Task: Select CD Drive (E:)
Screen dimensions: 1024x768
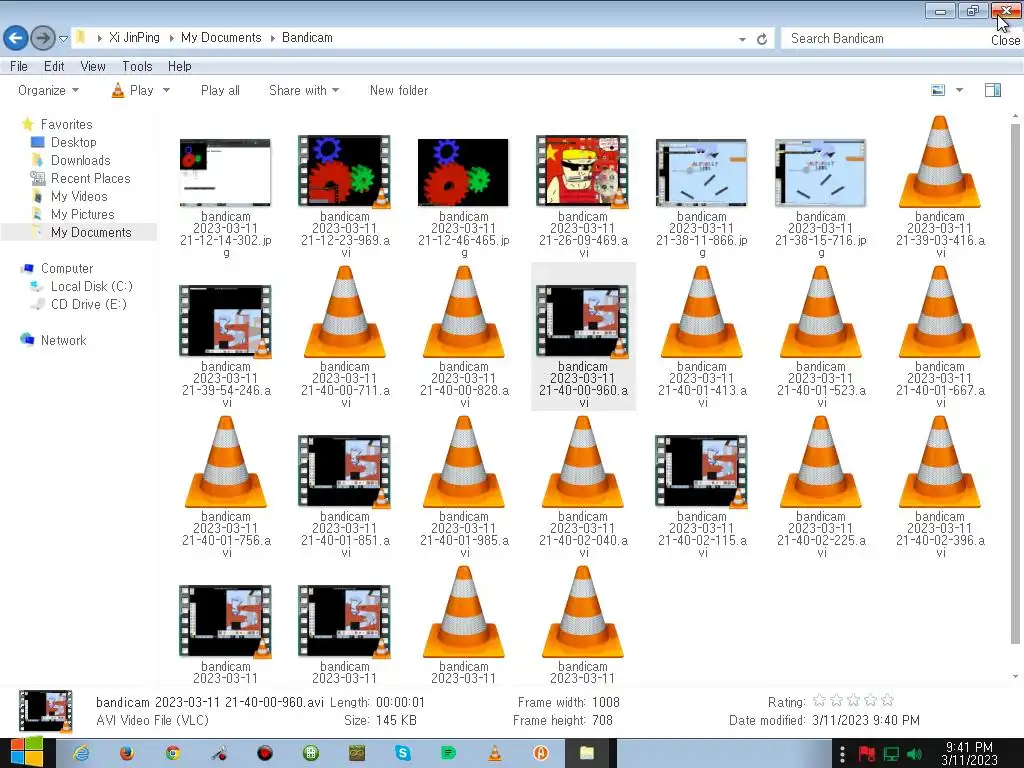Action: (88, 304)
